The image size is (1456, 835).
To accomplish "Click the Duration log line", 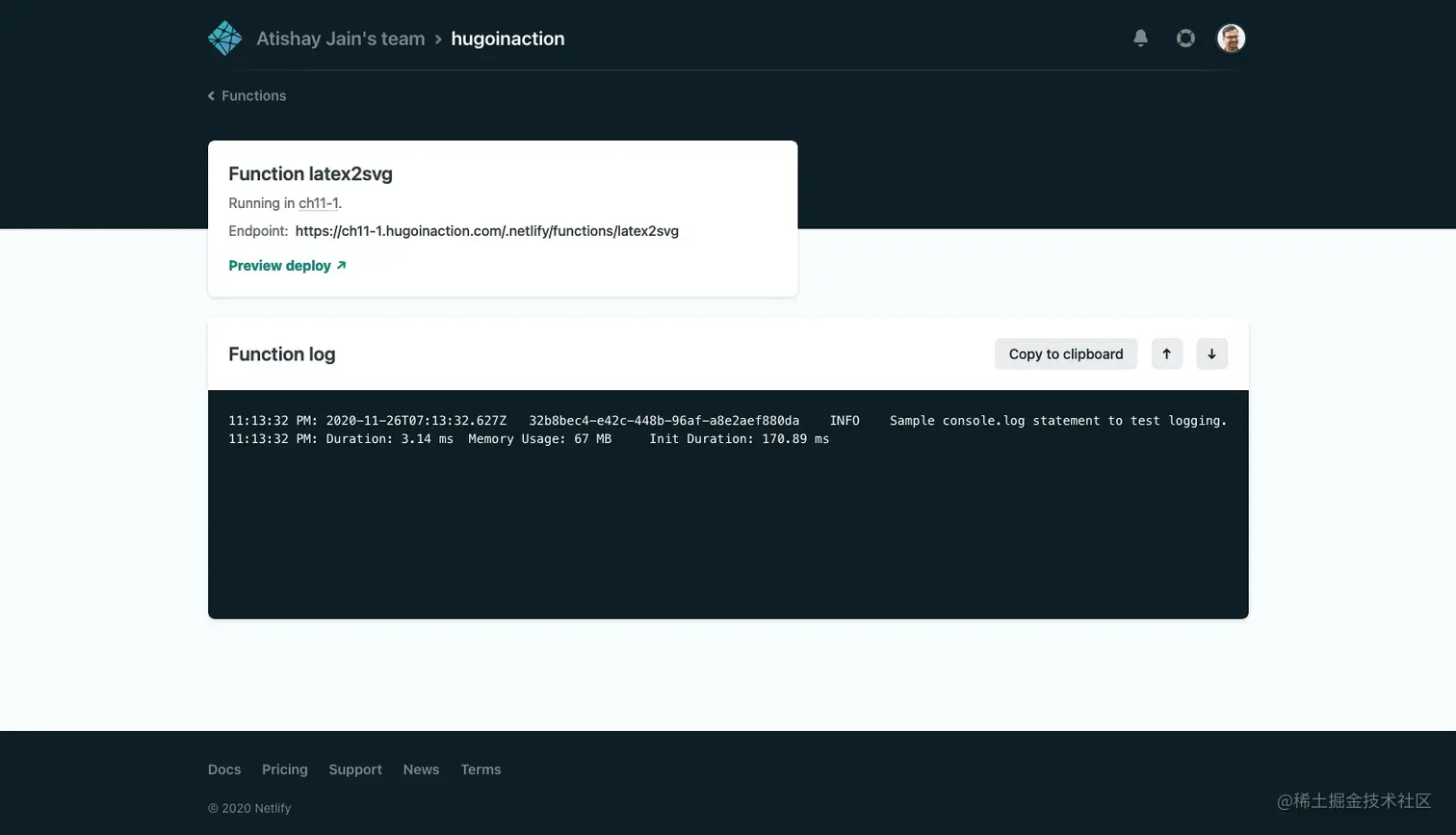I will point(529,439).
